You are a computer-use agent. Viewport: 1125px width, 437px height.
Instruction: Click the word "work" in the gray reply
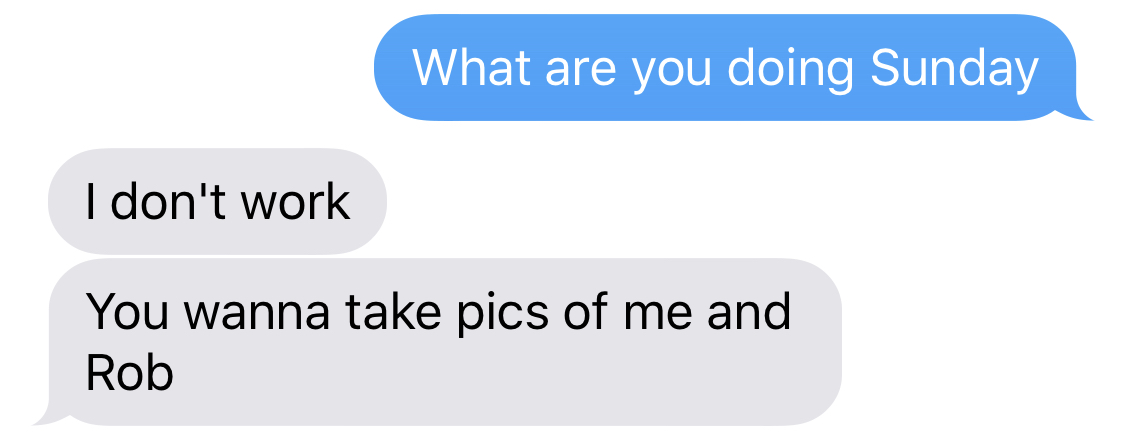click(296, 202)
